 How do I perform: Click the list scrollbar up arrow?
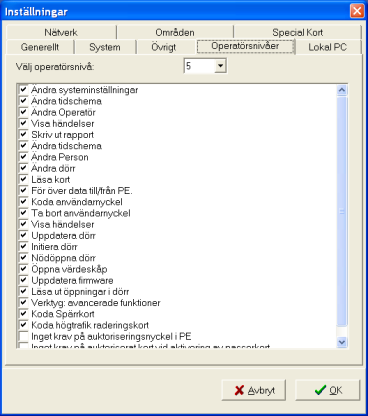point(342,90)
